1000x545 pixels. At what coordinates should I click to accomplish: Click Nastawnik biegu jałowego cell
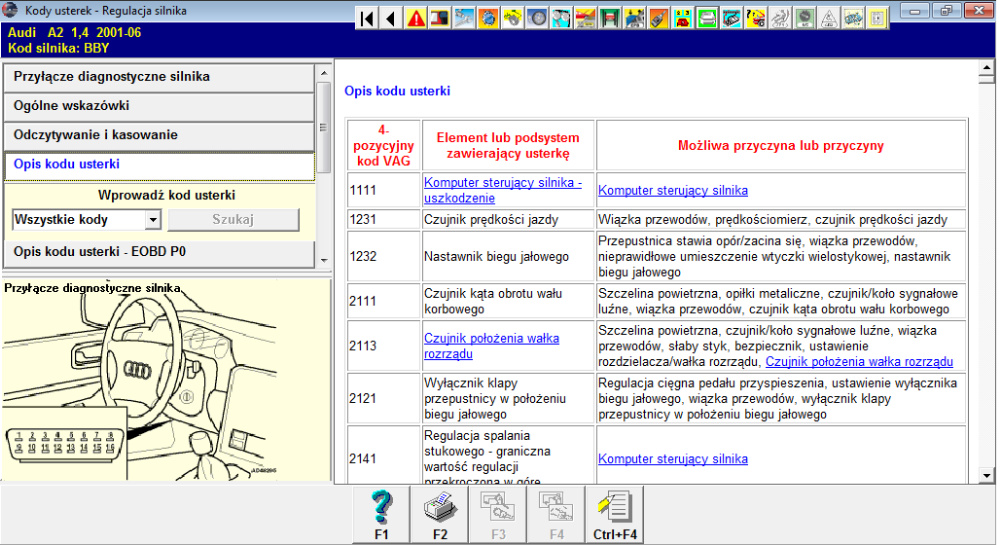point(508,256)
